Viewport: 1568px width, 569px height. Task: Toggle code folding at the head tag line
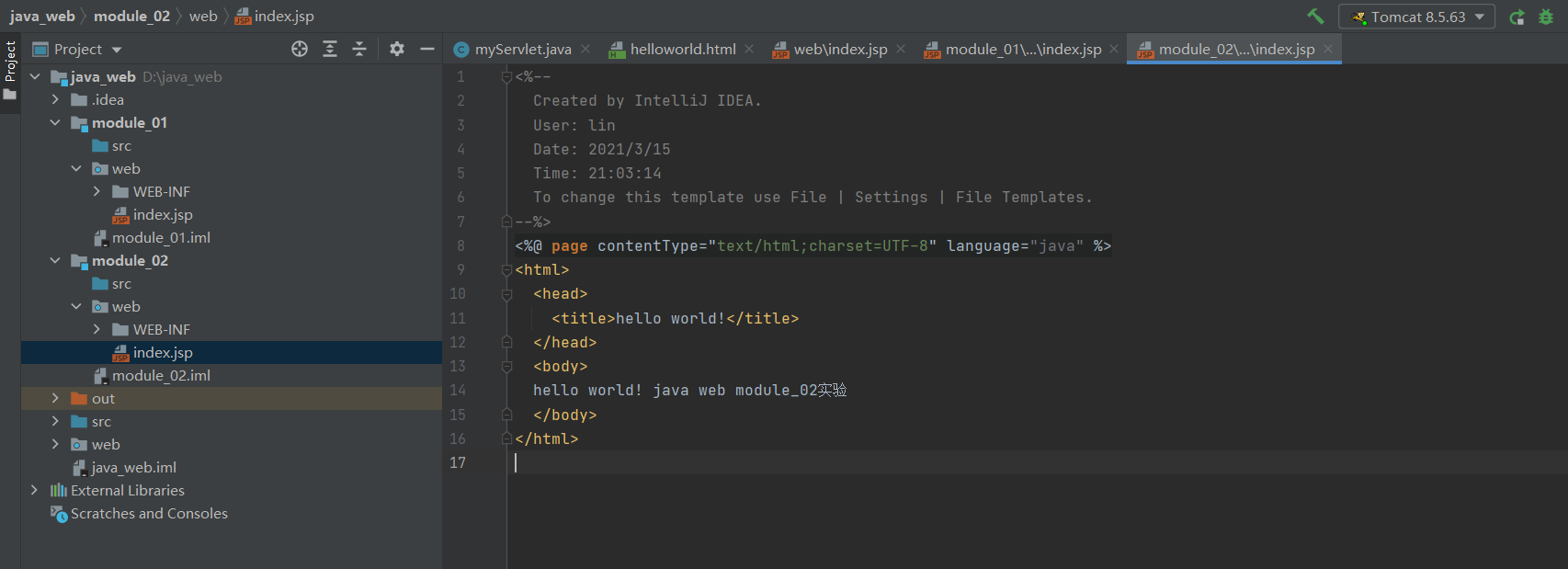pos(506,294)
